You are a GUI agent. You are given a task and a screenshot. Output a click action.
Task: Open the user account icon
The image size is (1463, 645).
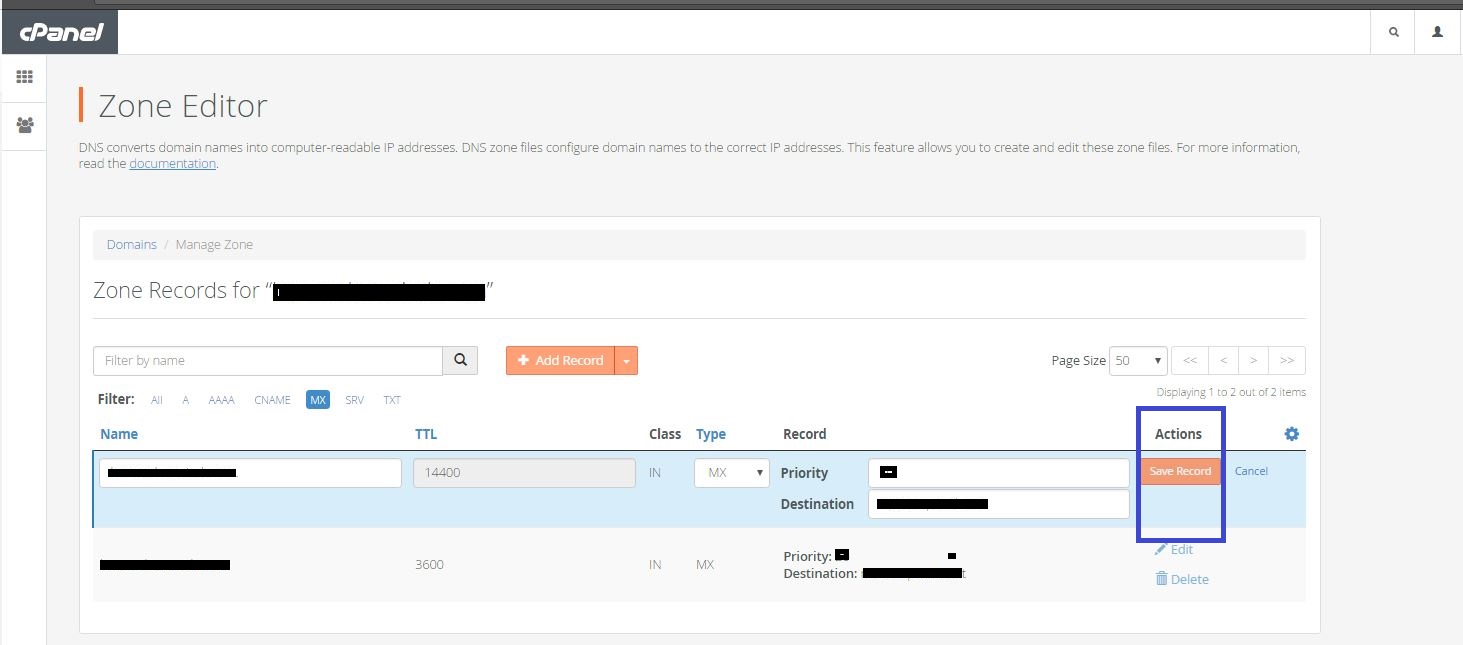(1438, 32)
